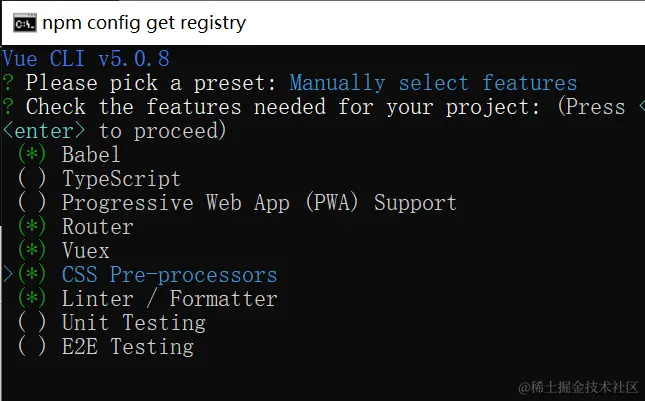The image size is (645, 401).
Task: Enable the PWA Support checkbox
Action: click(x=32, y=203)
